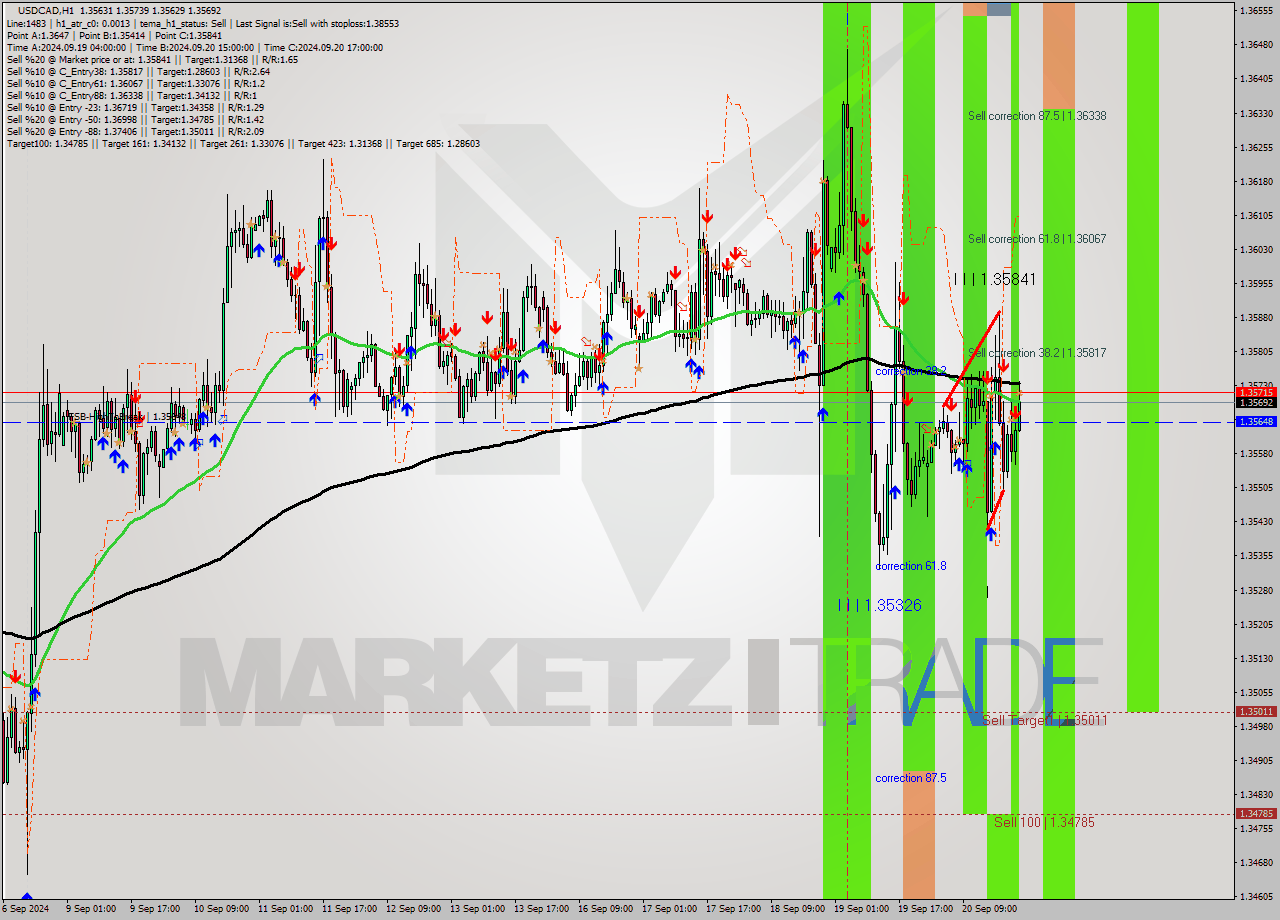The width and height of the screenshot is (1280, 920).
Task: Click the red 1.34785 price tag
Action: point(1256,814)
